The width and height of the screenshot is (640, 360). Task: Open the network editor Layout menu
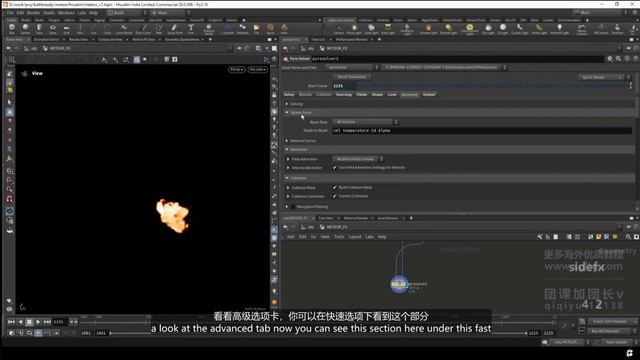coord(355,237)
